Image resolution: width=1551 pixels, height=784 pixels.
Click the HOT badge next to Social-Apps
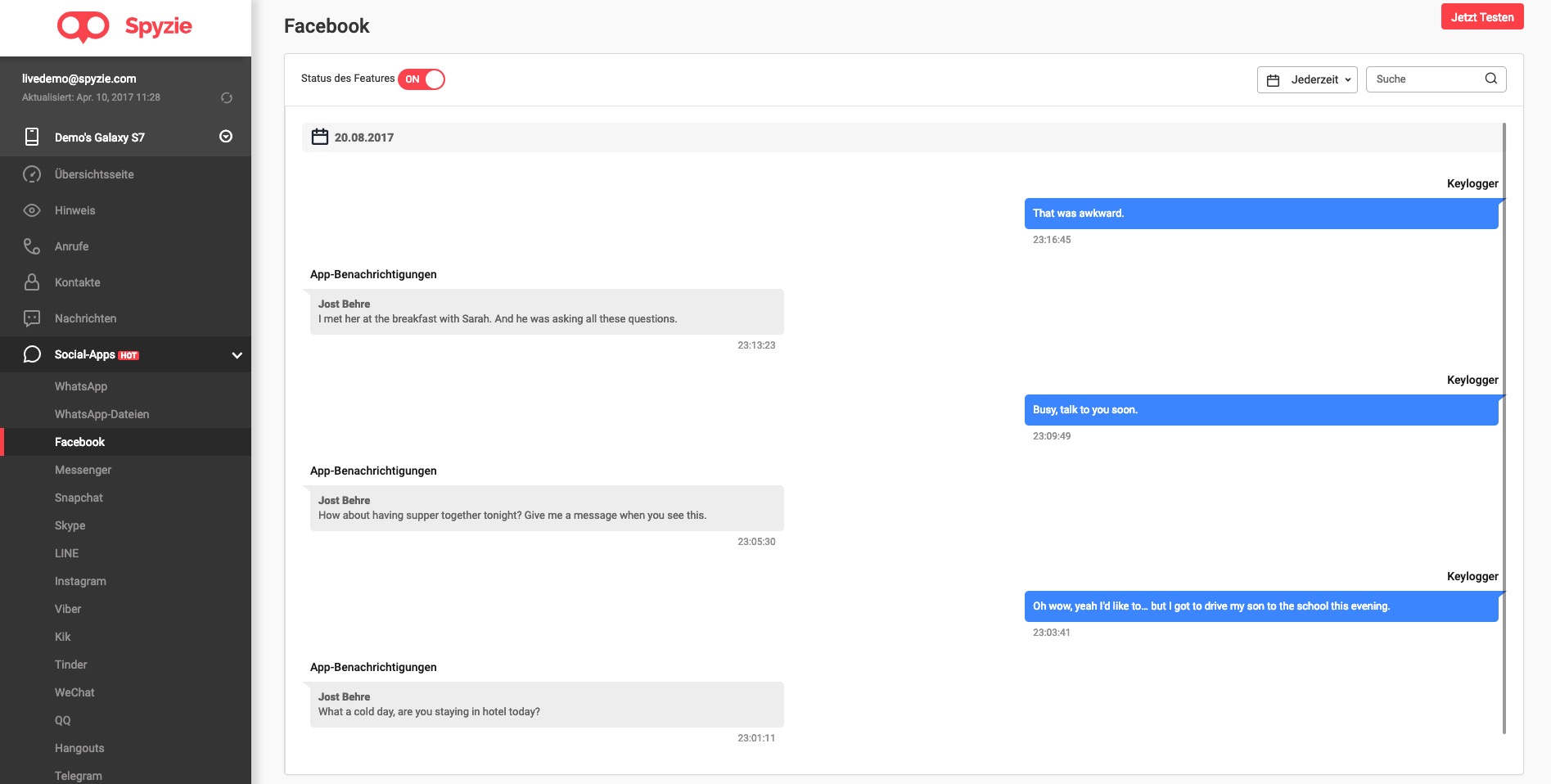tap(128, 356)
